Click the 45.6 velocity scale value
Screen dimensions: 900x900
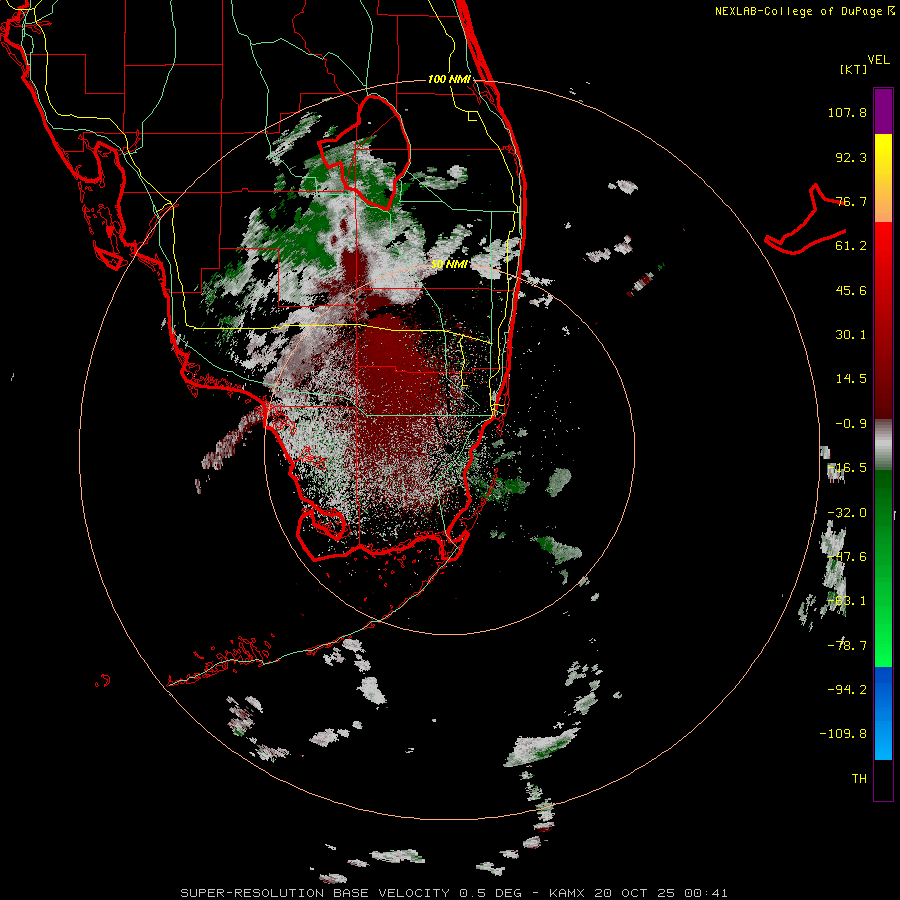(x=851, y=290)
